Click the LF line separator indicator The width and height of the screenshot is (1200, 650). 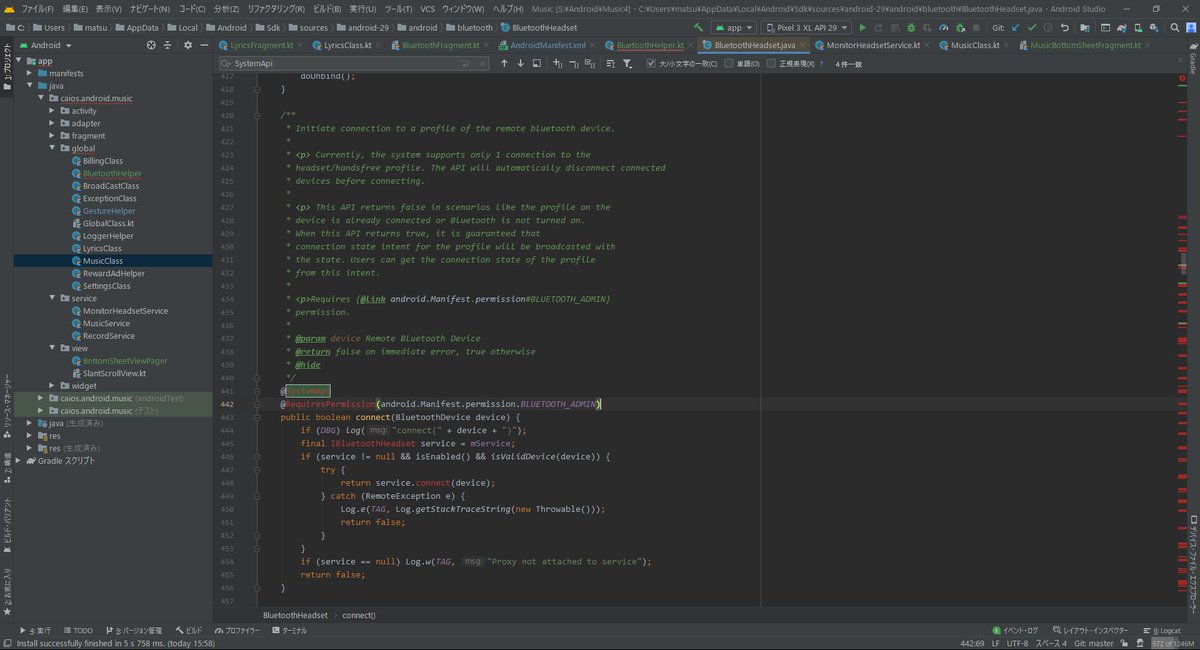[x=995, y=643]
